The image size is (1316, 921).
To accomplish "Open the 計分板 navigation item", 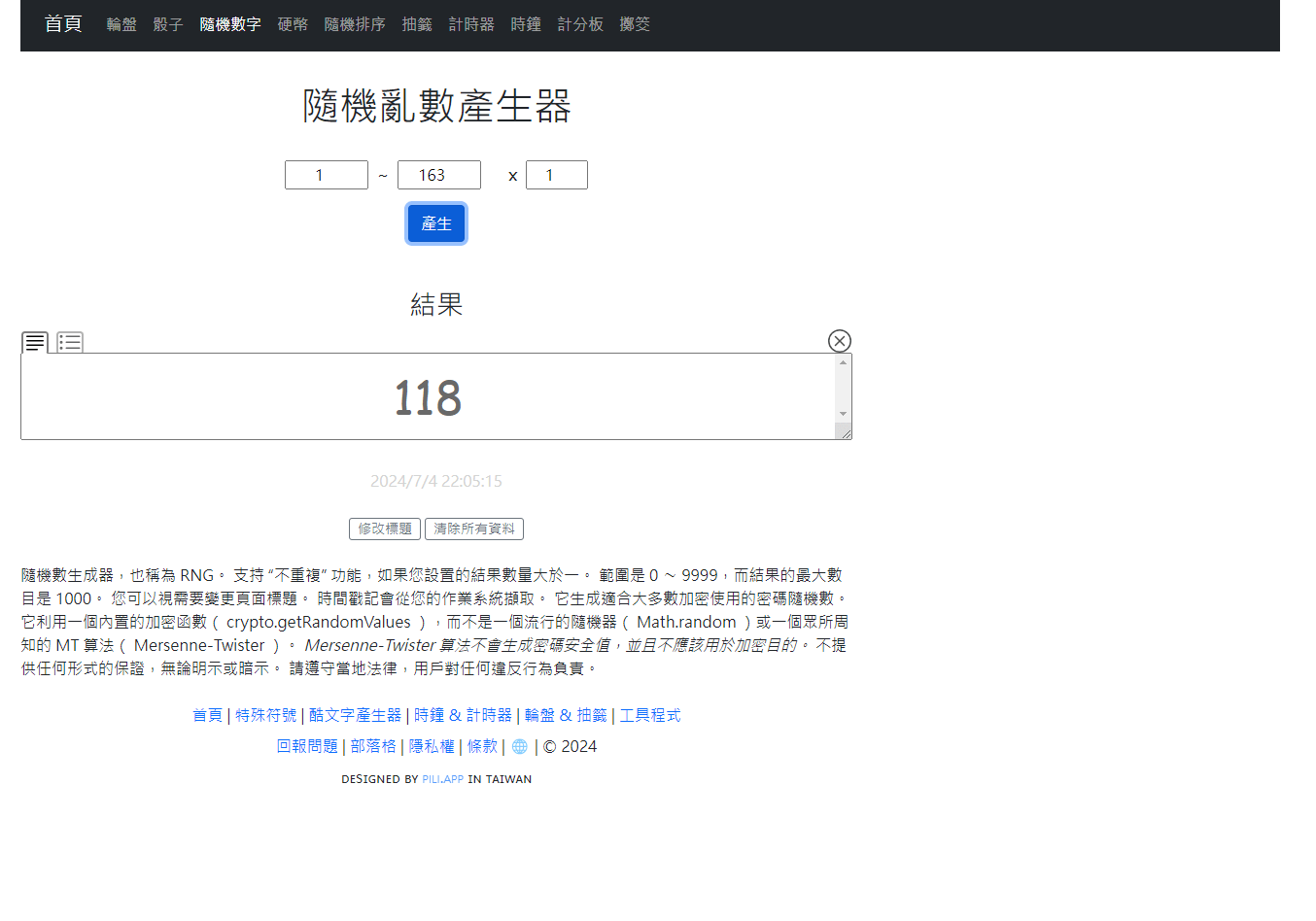I will point(580,24).
